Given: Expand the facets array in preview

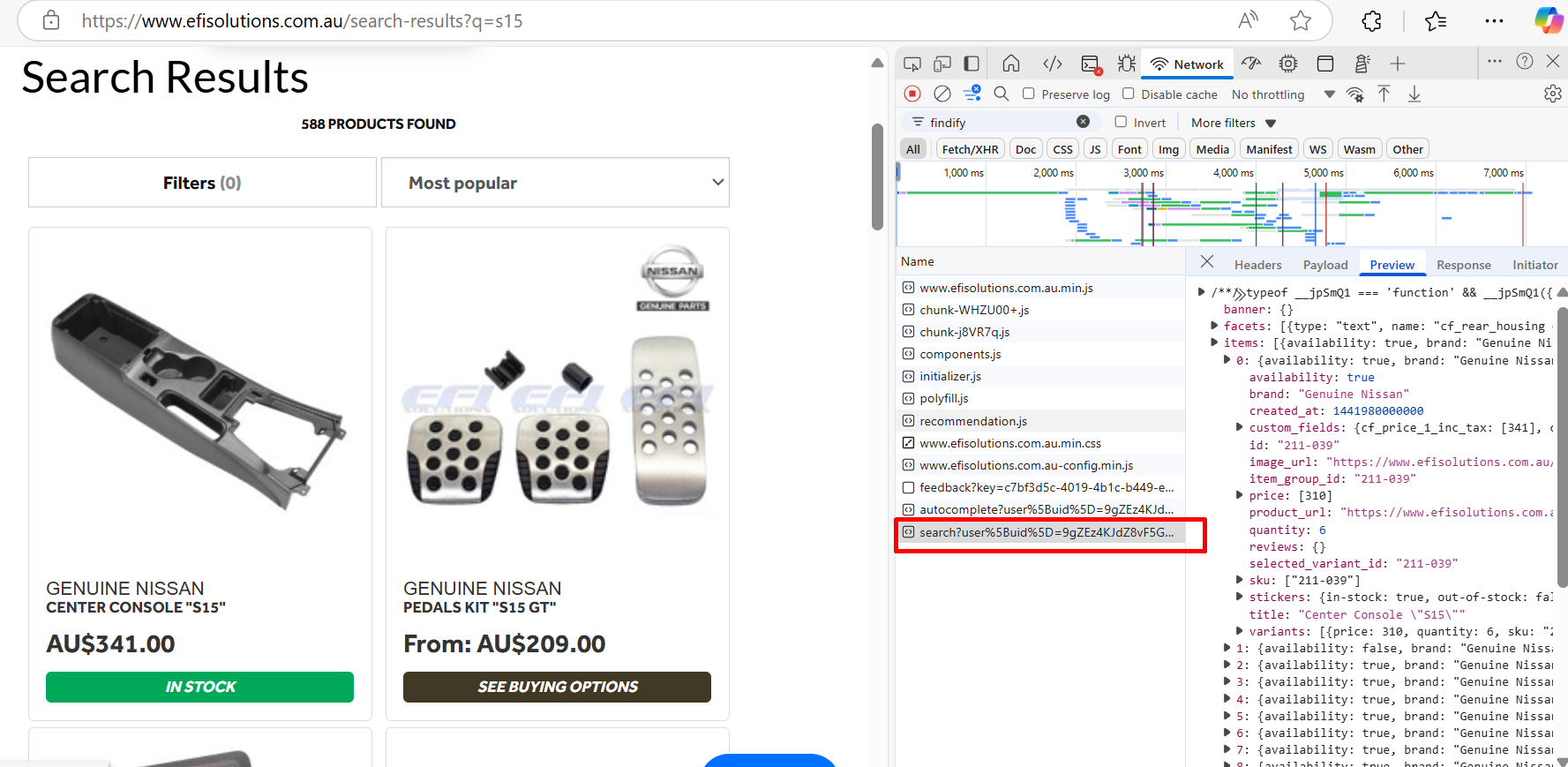Looking at the screenshot, I should tap(1215, 326).
